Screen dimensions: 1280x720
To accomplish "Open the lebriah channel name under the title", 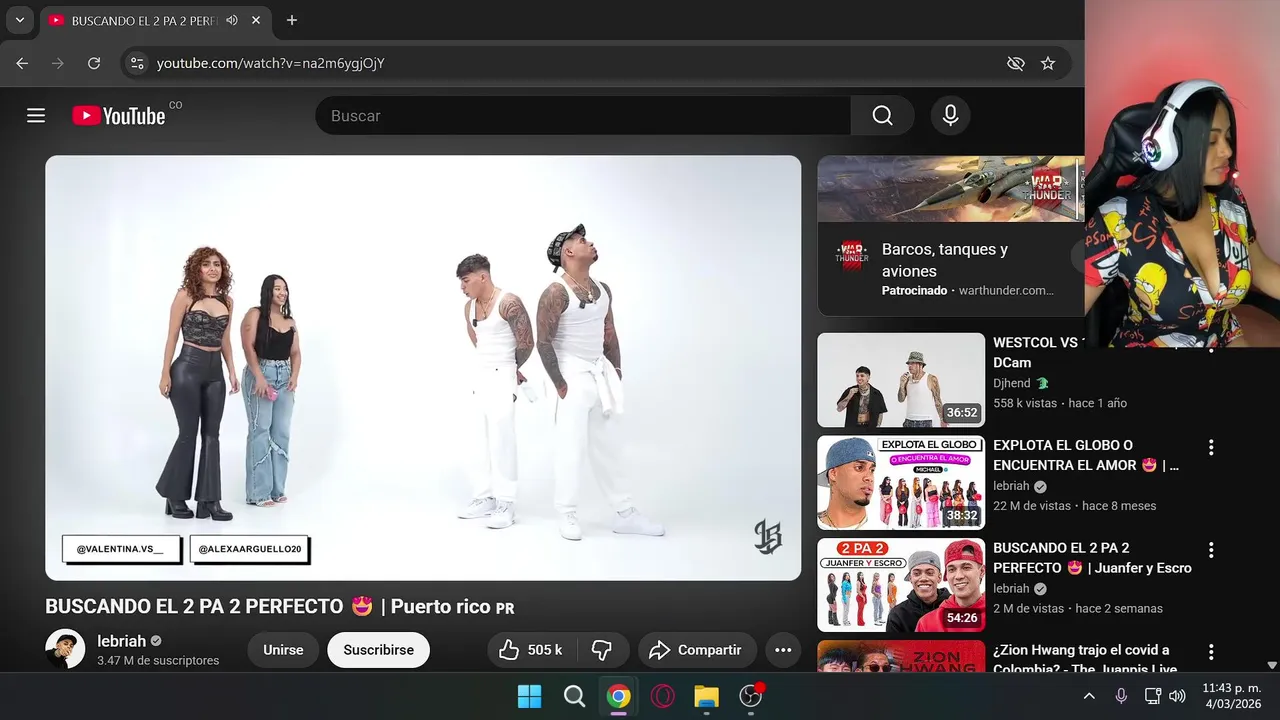I will [122, 641].
